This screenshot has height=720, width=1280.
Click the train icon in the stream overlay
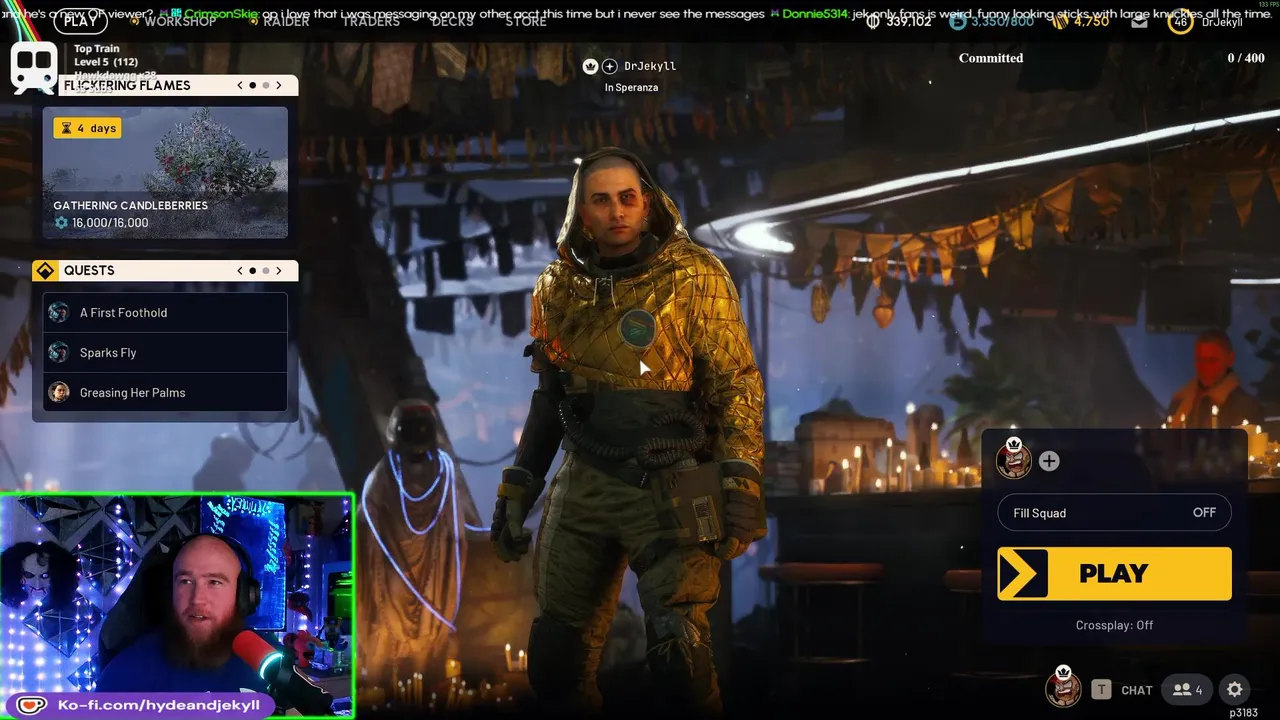click(34, 68)
